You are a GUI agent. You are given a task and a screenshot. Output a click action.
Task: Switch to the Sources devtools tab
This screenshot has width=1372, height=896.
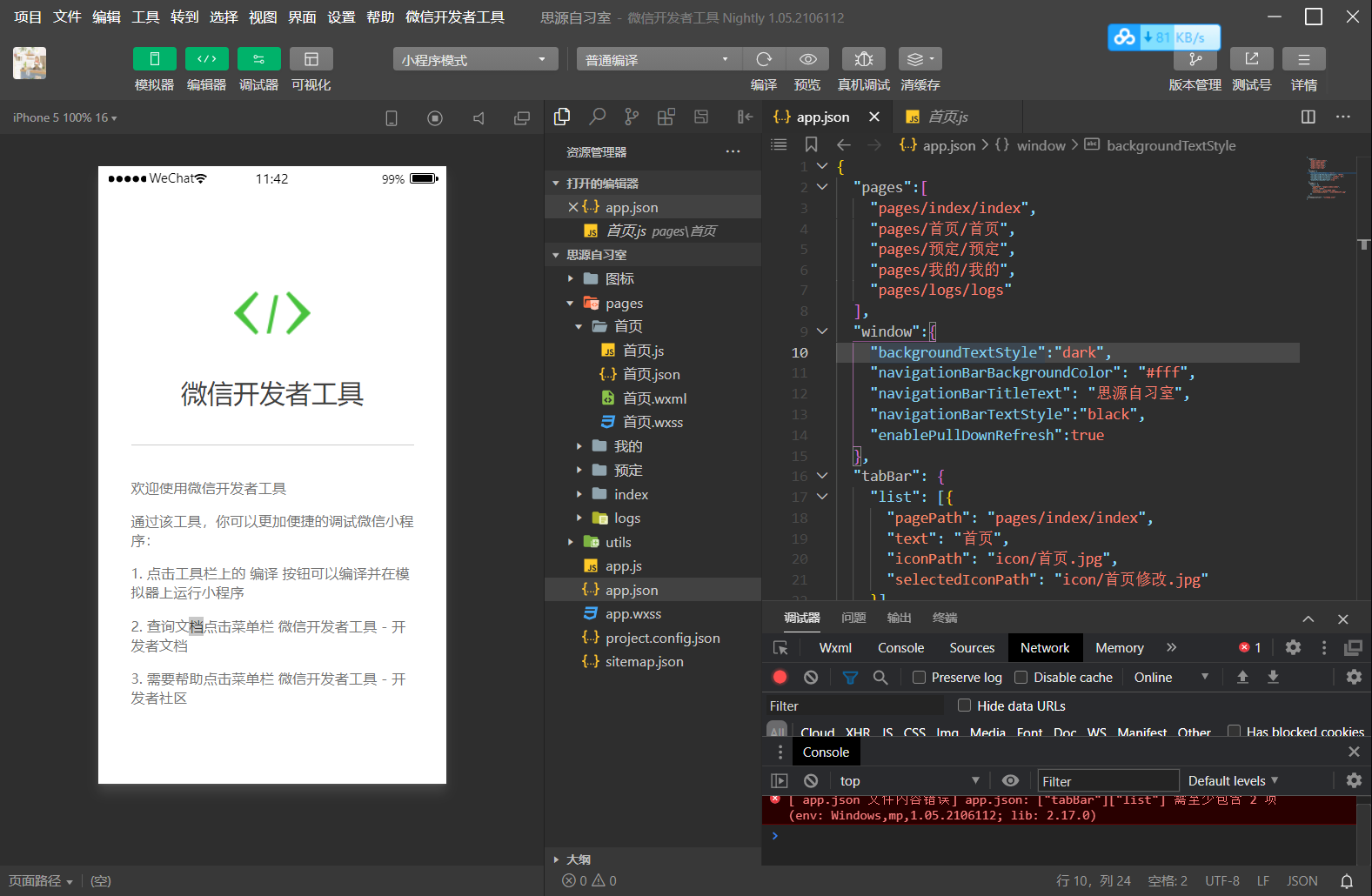pos(972,648)
